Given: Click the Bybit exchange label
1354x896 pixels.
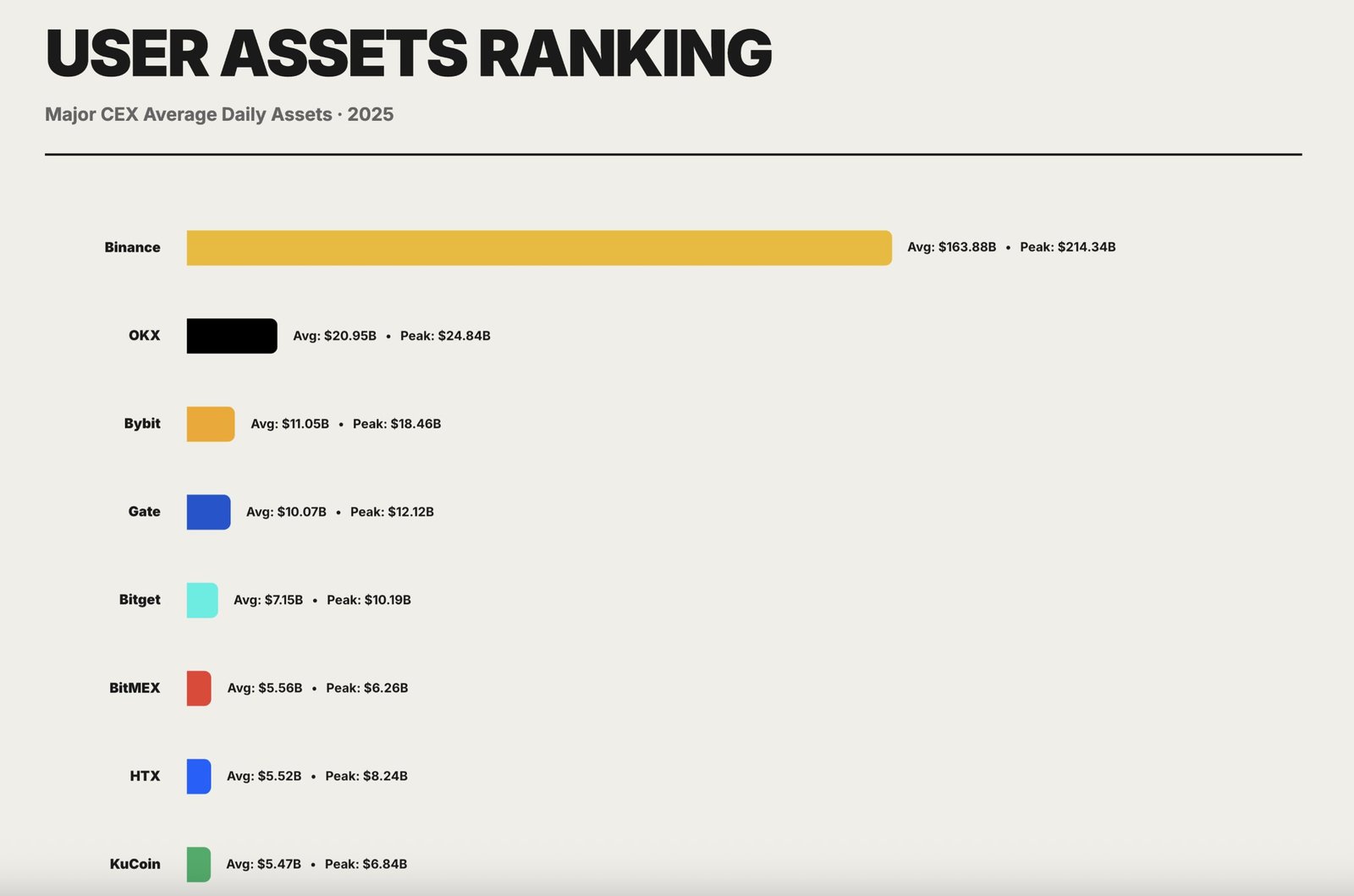Looking at the screenshot, I should tap(142, 423).
